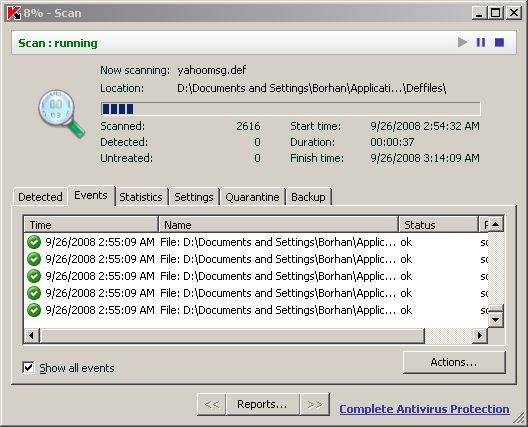Viewport: 528px width, 427px height.
Task: Go to previous report with << button
Action: click(x=212, y=404)
